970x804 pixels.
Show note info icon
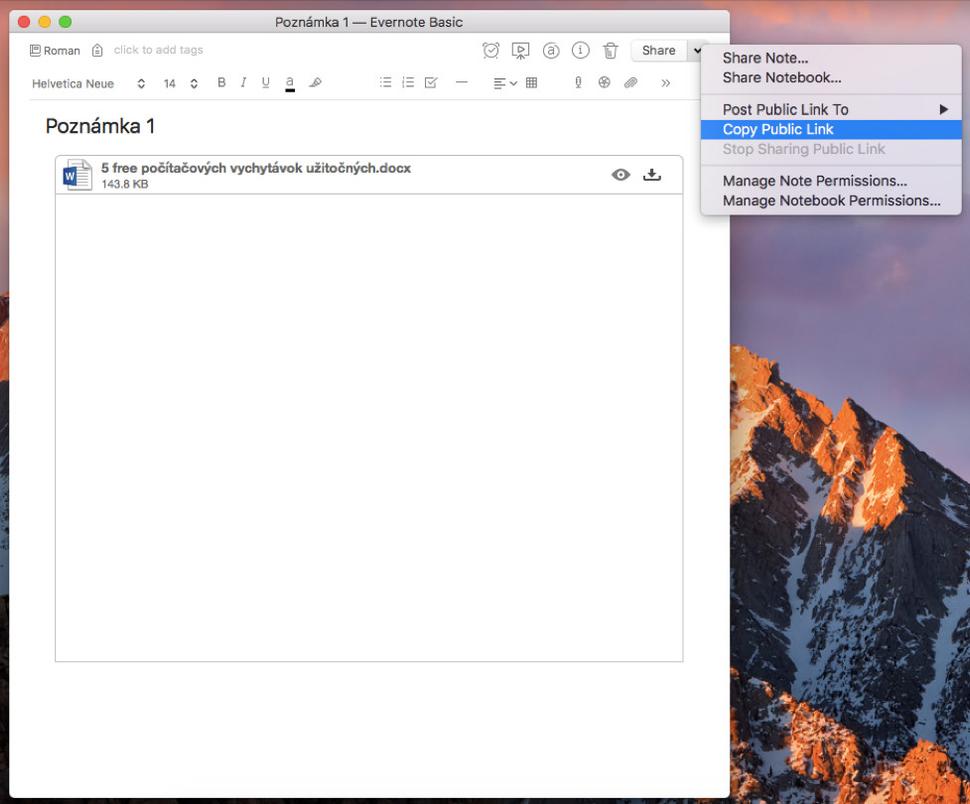[580, 50]
